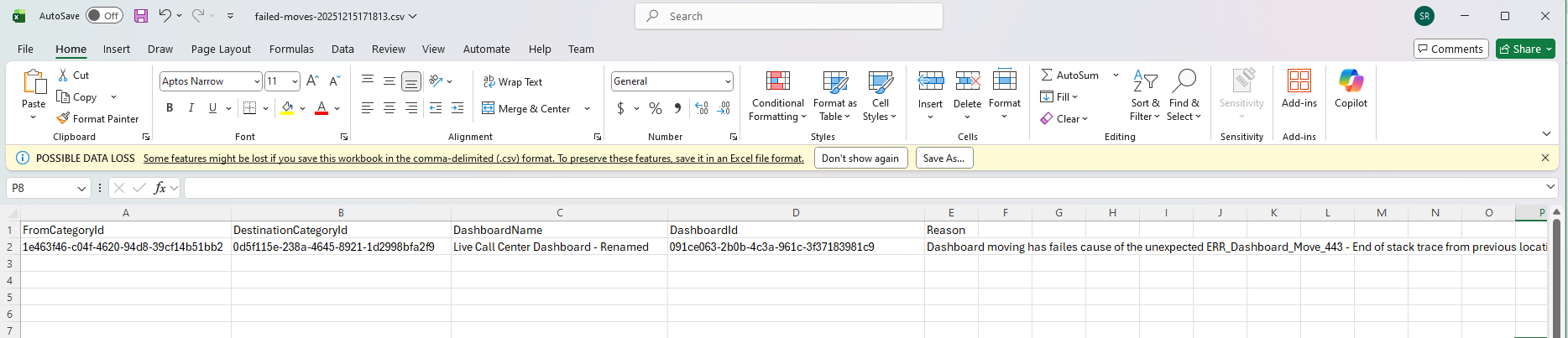Screen dimensions: 1568x338
Task: Expand the Clear options dropdown
Action: tap(1085, 119)
